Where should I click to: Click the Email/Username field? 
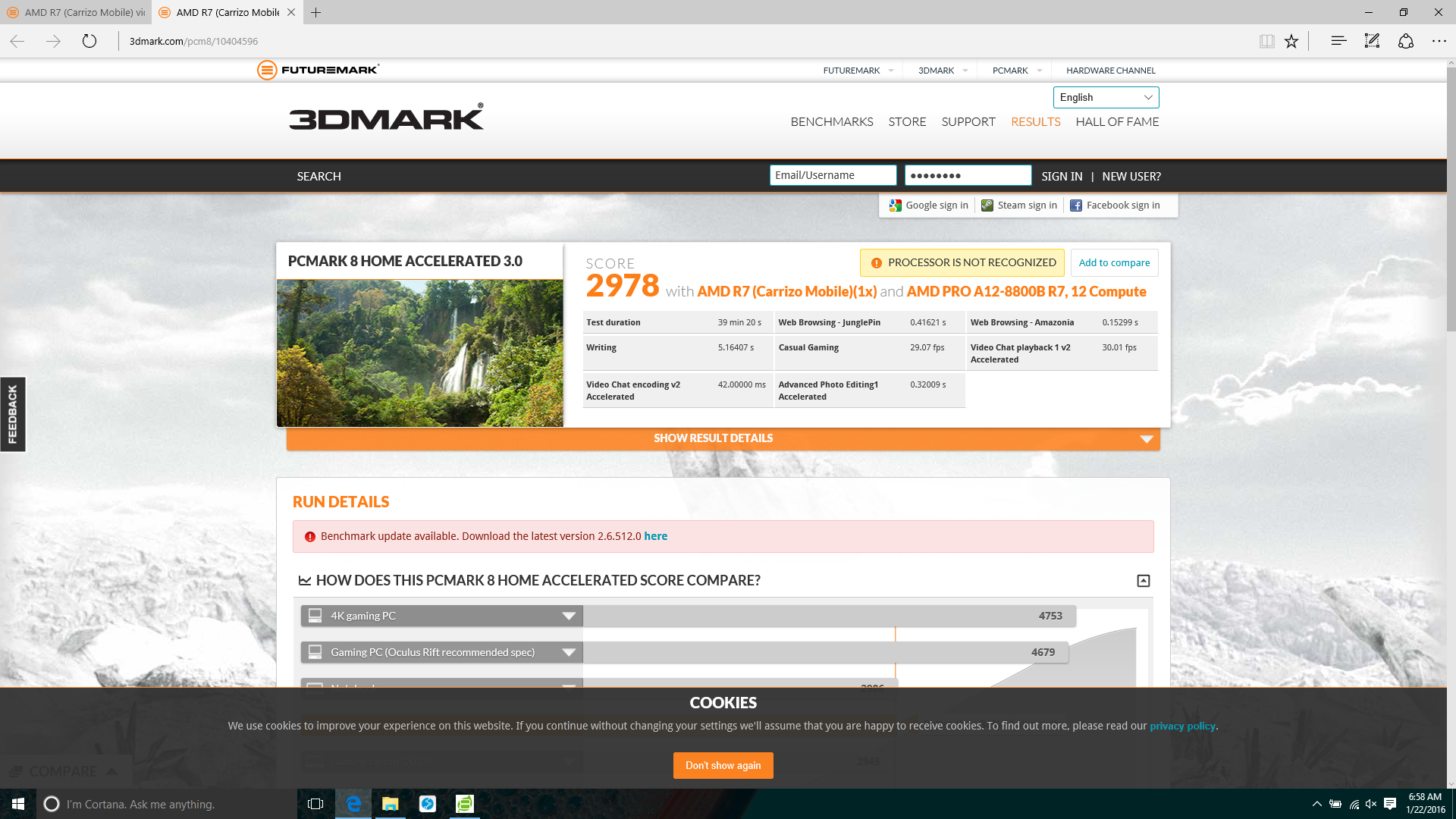click(833, 175)
